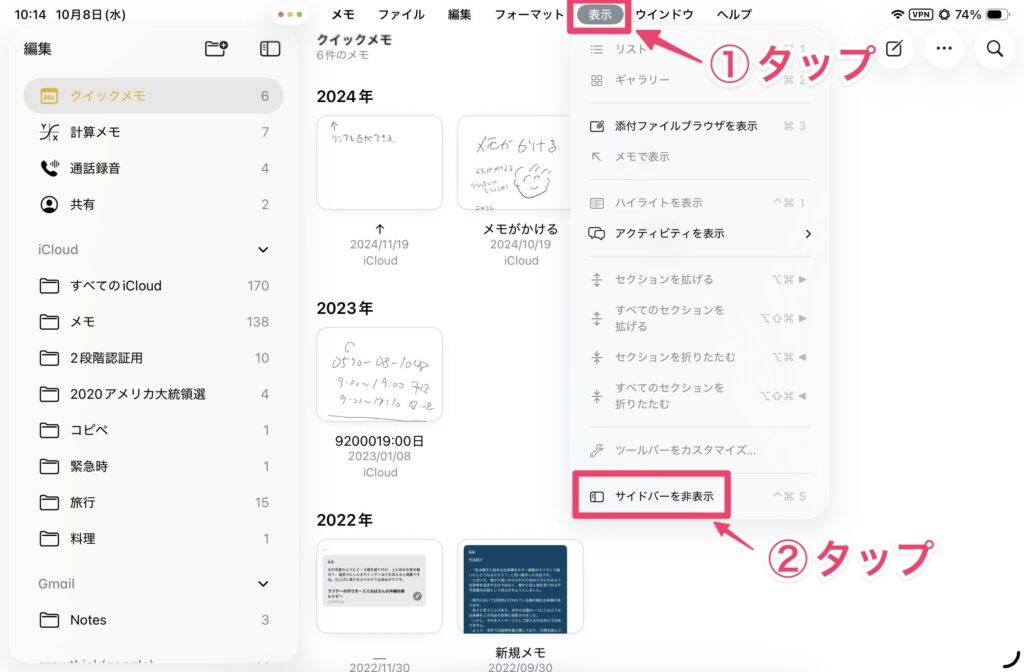Screen dimensions: 1024x672
Task: Collapse the iCloud section chevron
Action: point(263,250)
